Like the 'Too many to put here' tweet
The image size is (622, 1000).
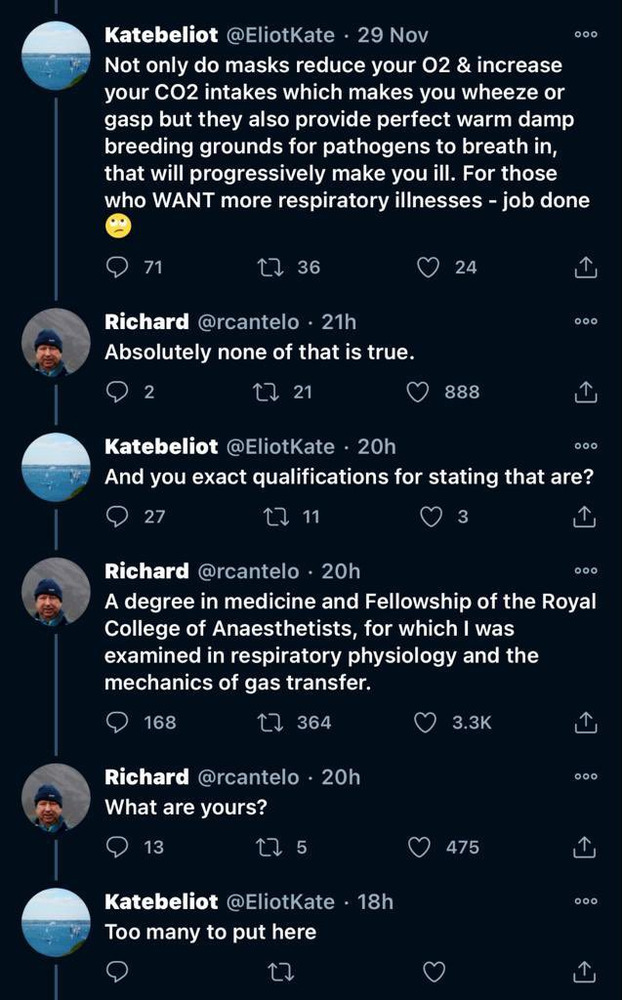433,972
